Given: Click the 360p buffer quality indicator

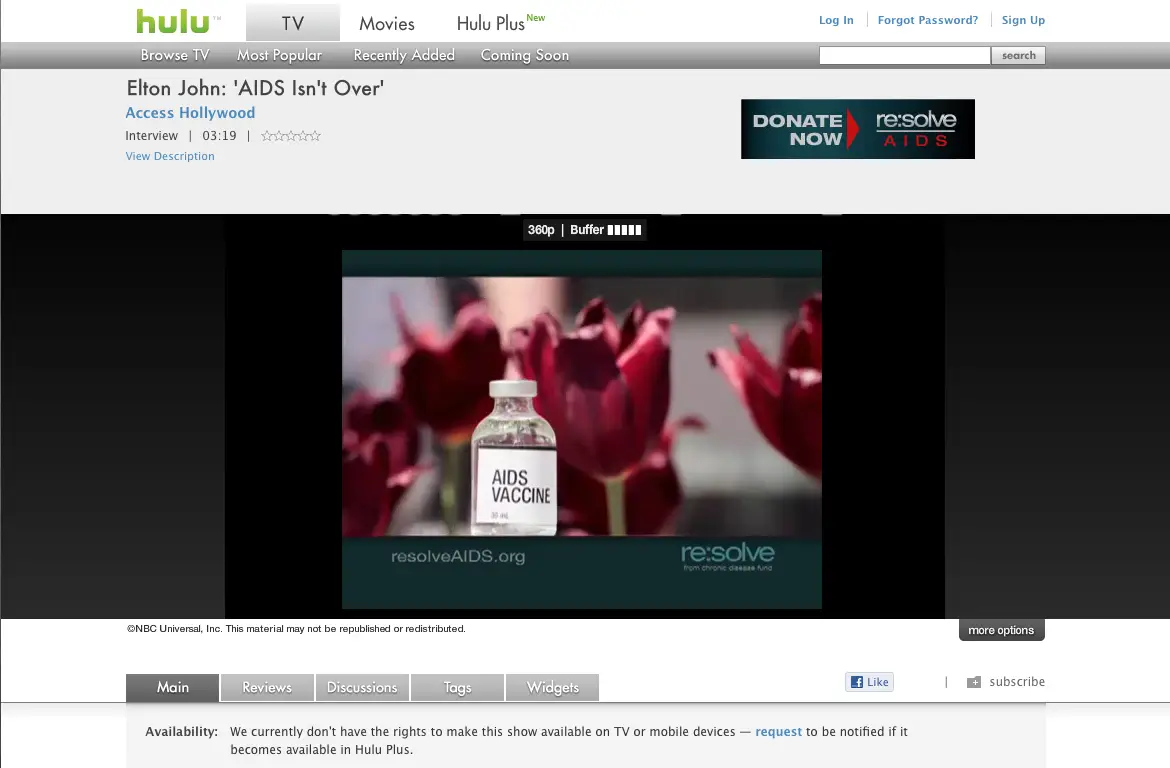Looking at the screenshot, I should click(584, 230).
